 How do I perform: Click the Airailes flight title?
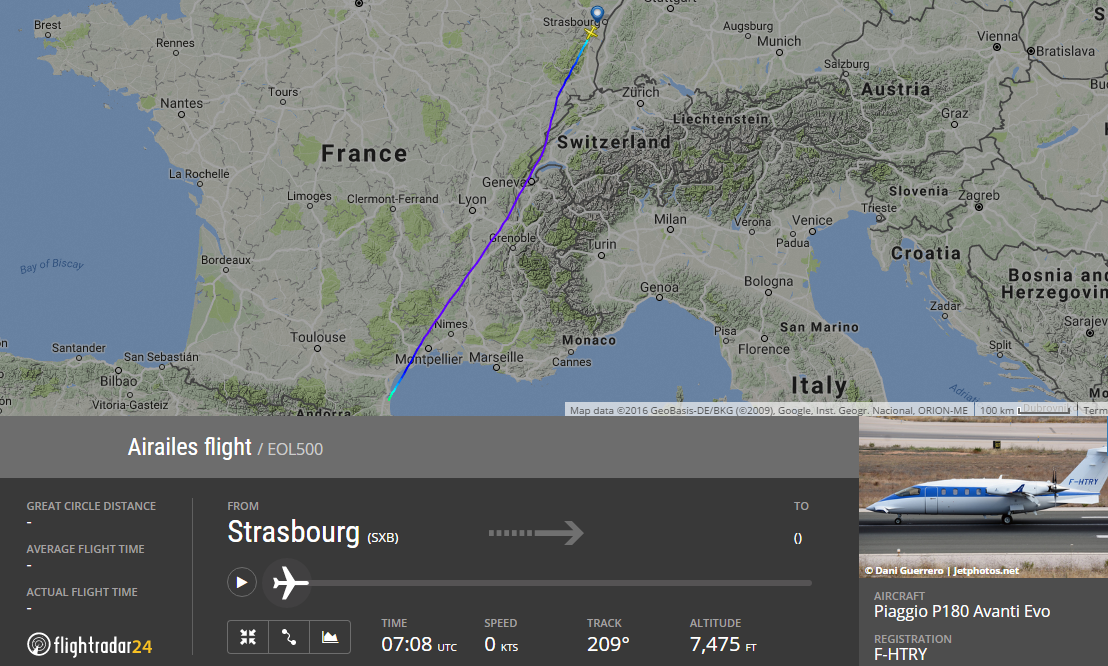tap(189, 447)
